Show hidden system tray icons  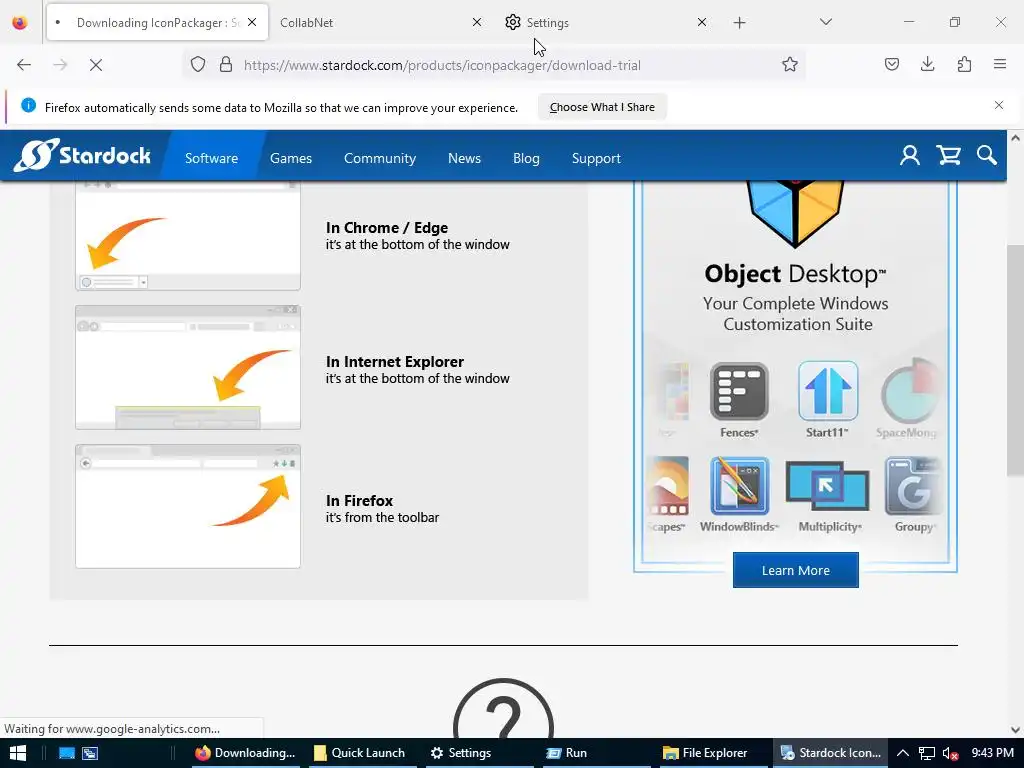click(903, 753)
